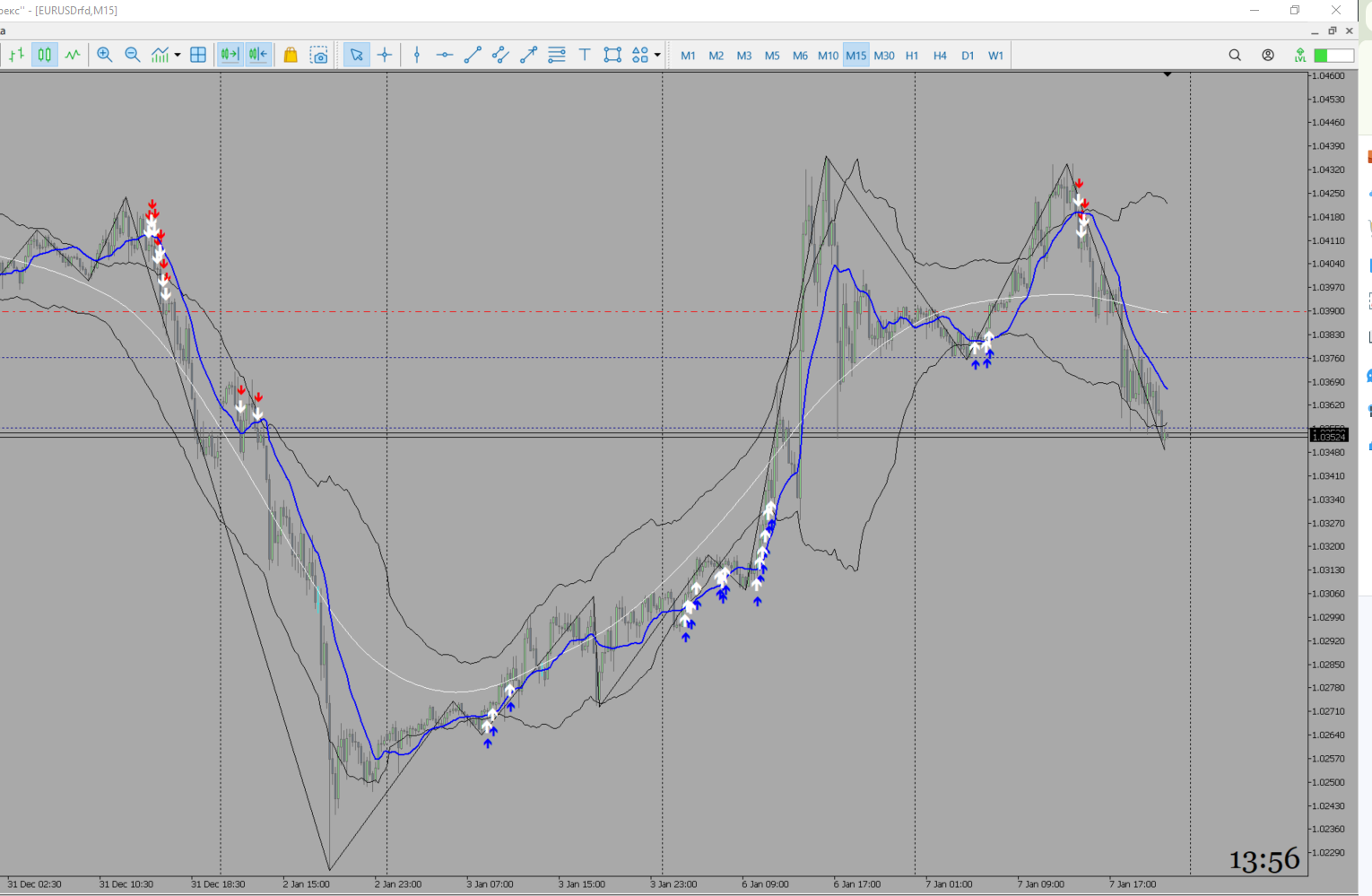Viewport: 1372px width, 896px height.
Task: Click the 13:56 clock label on chart
Action: [1264, 860]
